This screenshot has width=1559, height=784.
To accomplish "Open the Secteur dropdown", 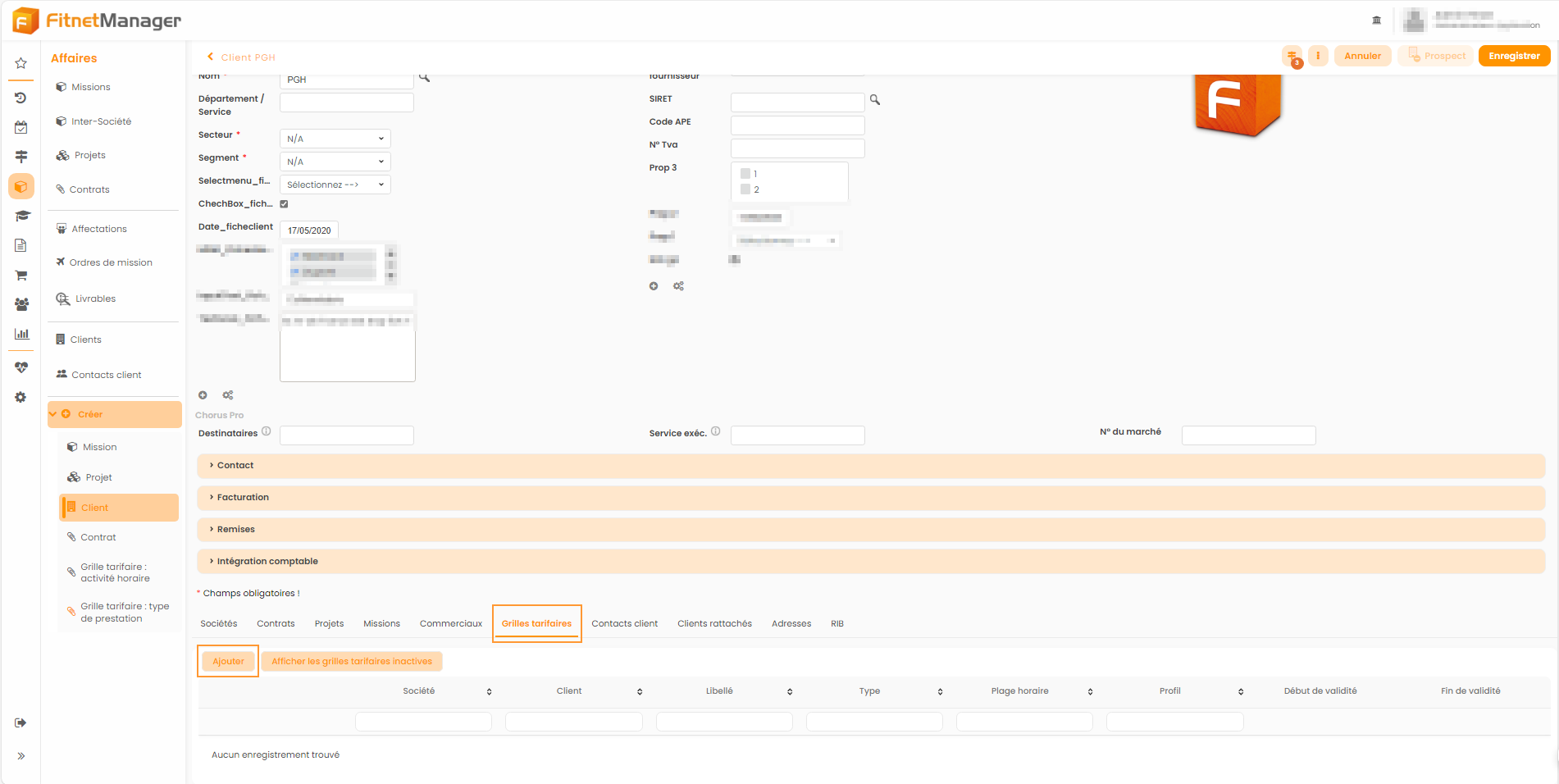I will [335, 139].
